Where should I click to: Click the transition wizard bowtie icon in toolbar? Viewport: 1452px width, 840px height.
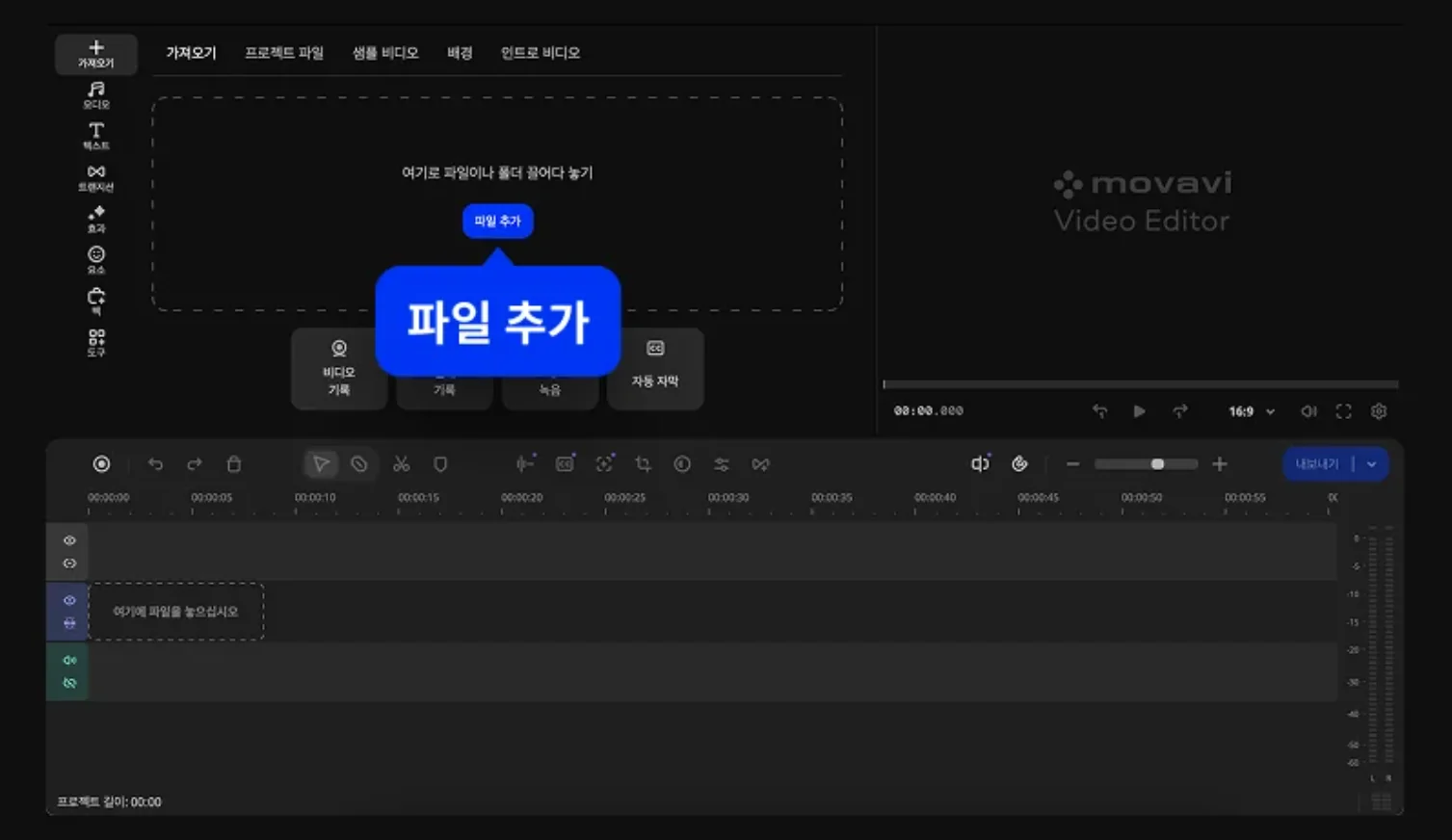(x=761, y=464)
